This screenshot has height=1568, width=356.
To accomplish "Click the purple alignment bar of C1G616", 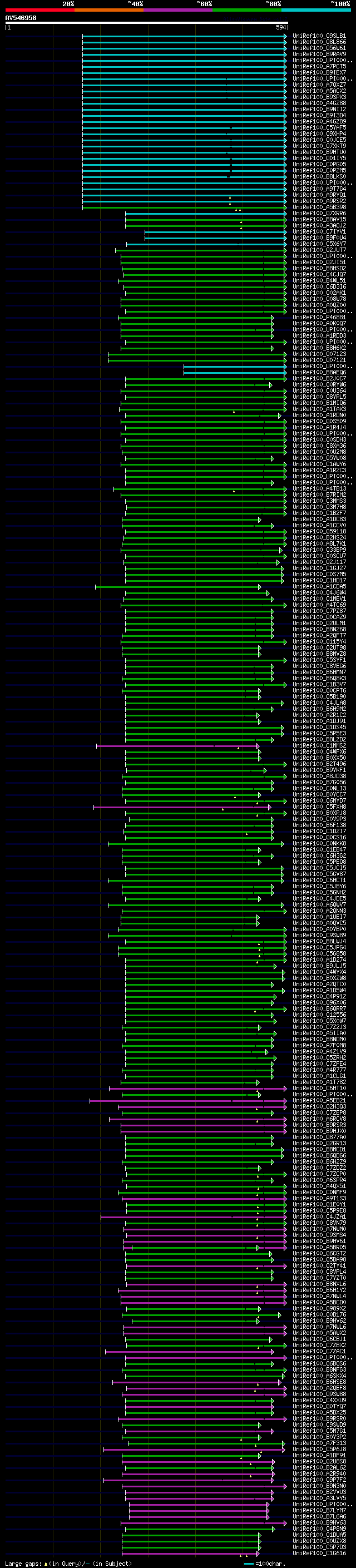I will pyautogui.click(x=191, y=1554).
